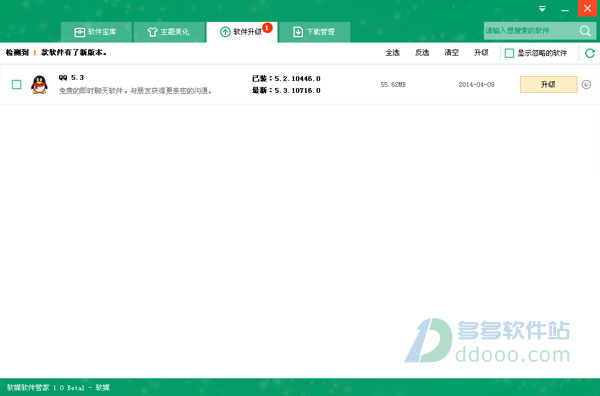Click 清空 to clear selection
The height and width of the screenshot is (396, 600).
tap(452, 53)
